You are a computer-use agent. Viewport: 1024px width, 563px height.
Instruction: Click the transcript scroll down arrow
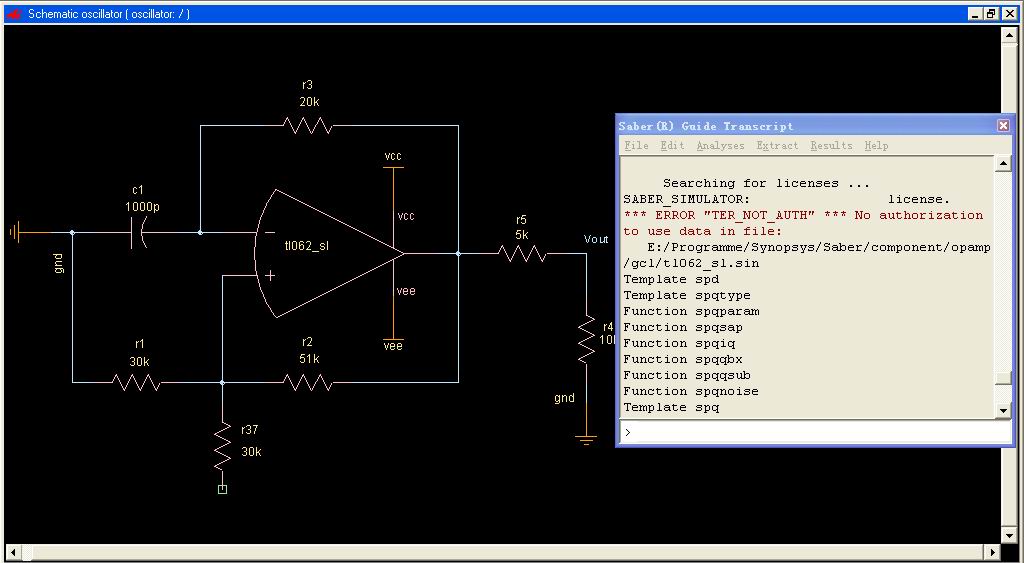tap(1003, 410)
